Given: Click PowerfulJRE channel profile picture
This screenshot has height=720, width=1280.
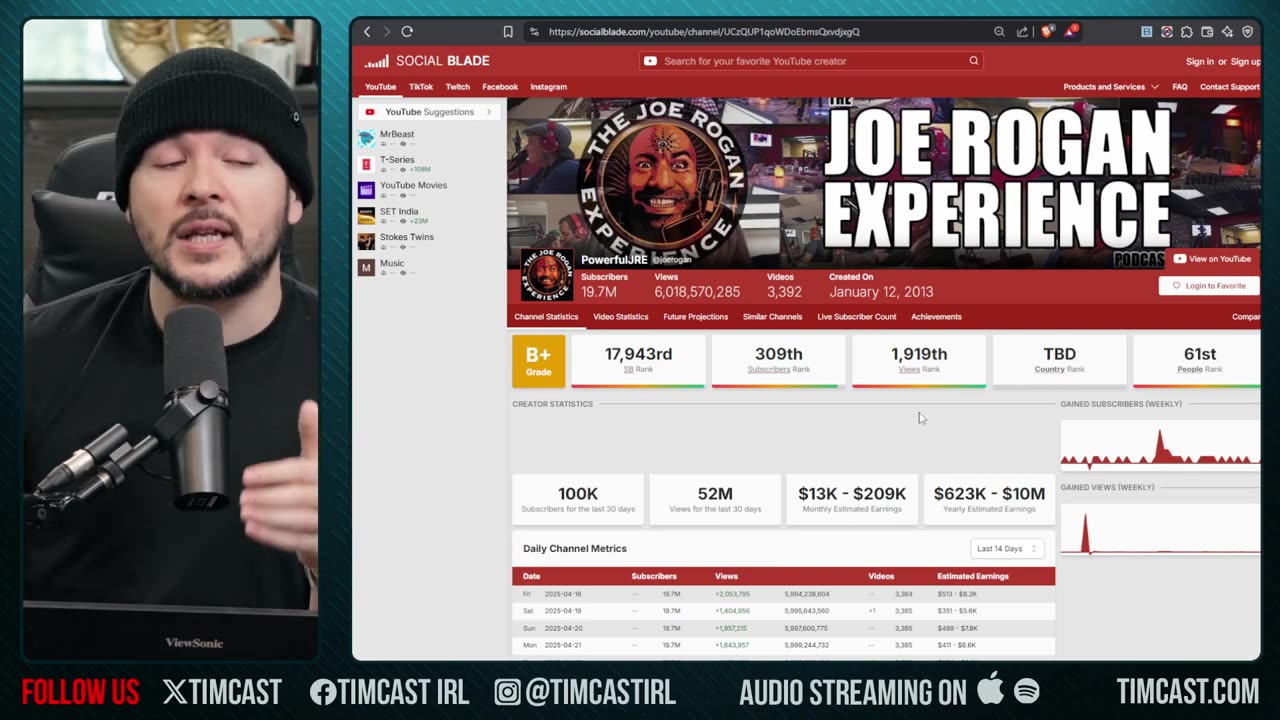Looking at the screenshot, I should (547, 275).
